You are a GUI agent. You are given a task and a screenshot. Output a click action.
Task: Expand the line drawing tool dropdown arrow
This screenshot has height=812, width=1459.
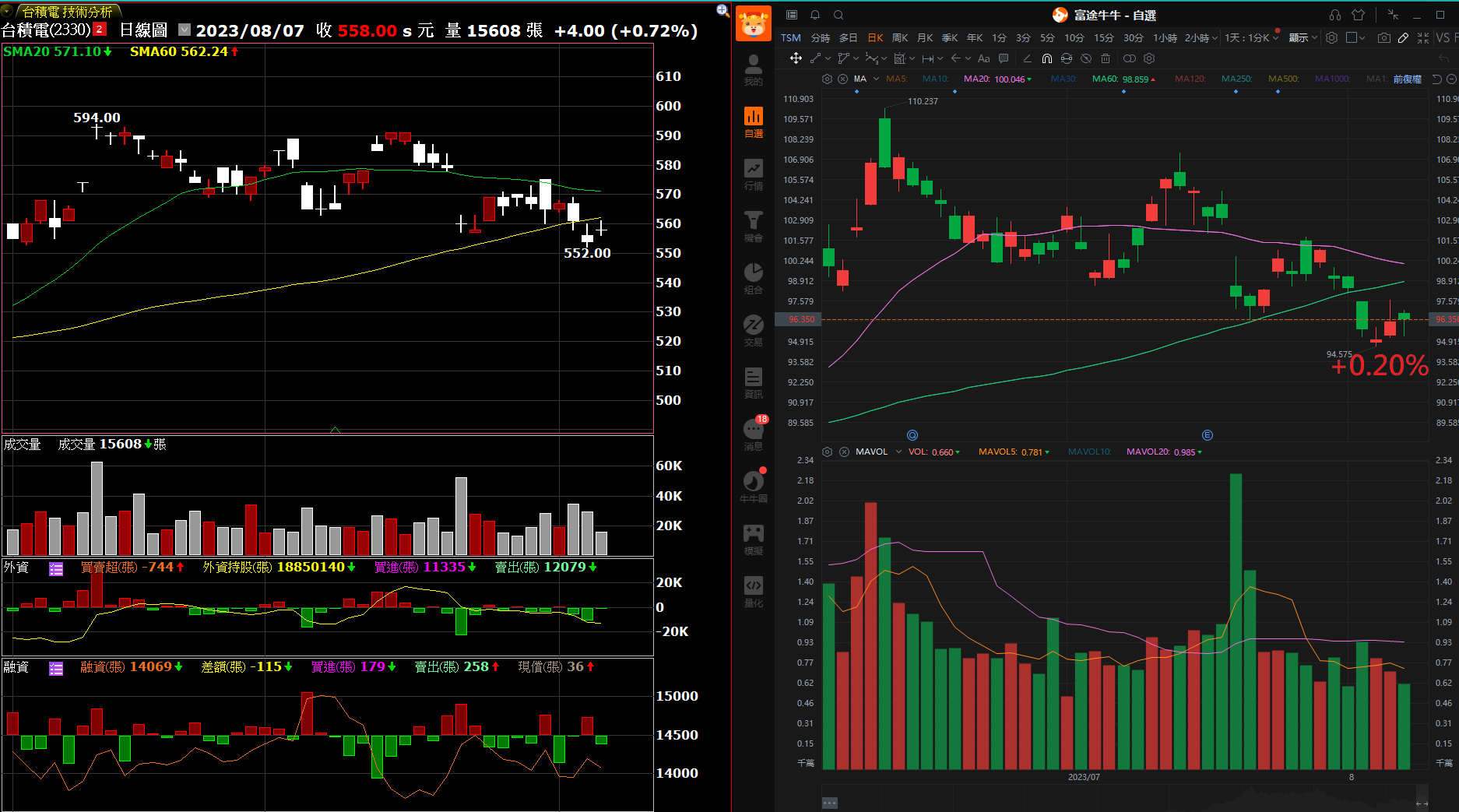[x=828, y=58]
